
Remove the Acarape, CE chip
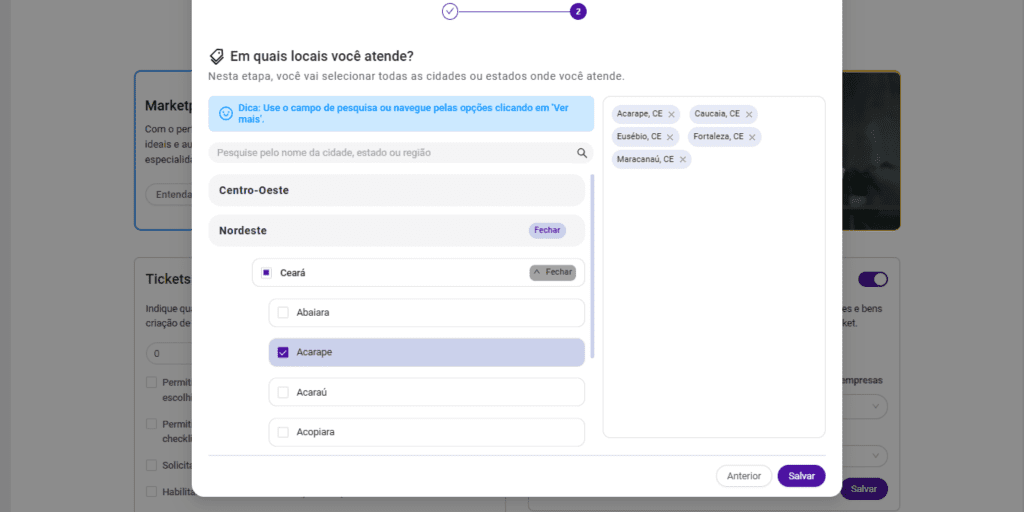tap(671, 115)
